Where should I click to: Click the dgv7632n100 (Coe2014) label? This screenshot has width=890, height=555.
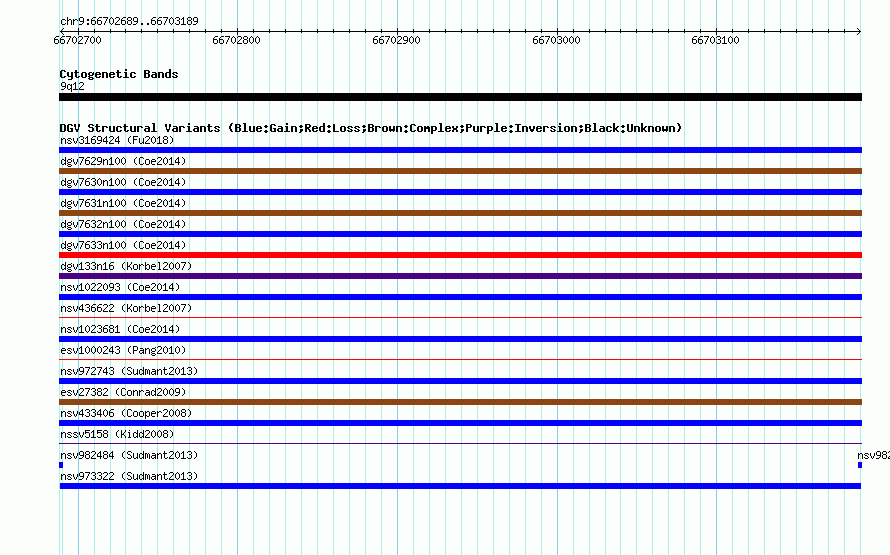(x=123, y=224)
